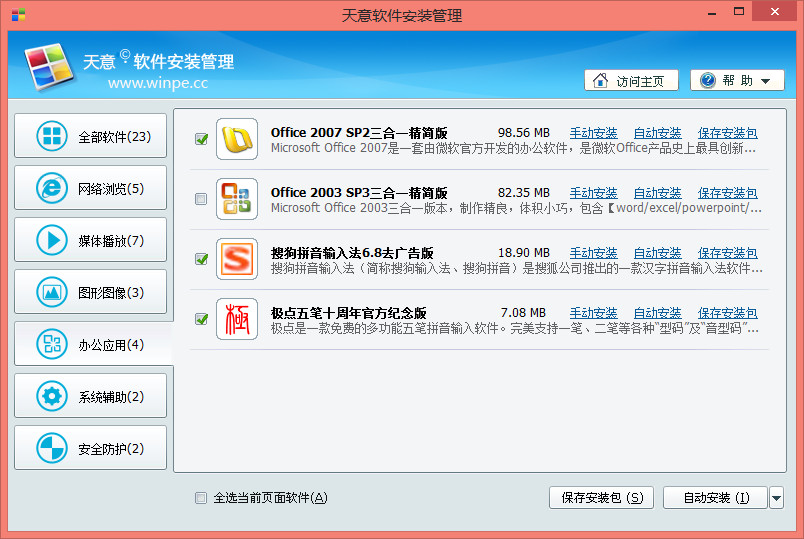Click the 7.08 MB size value

pyautogui.click(x=523, y=313)
